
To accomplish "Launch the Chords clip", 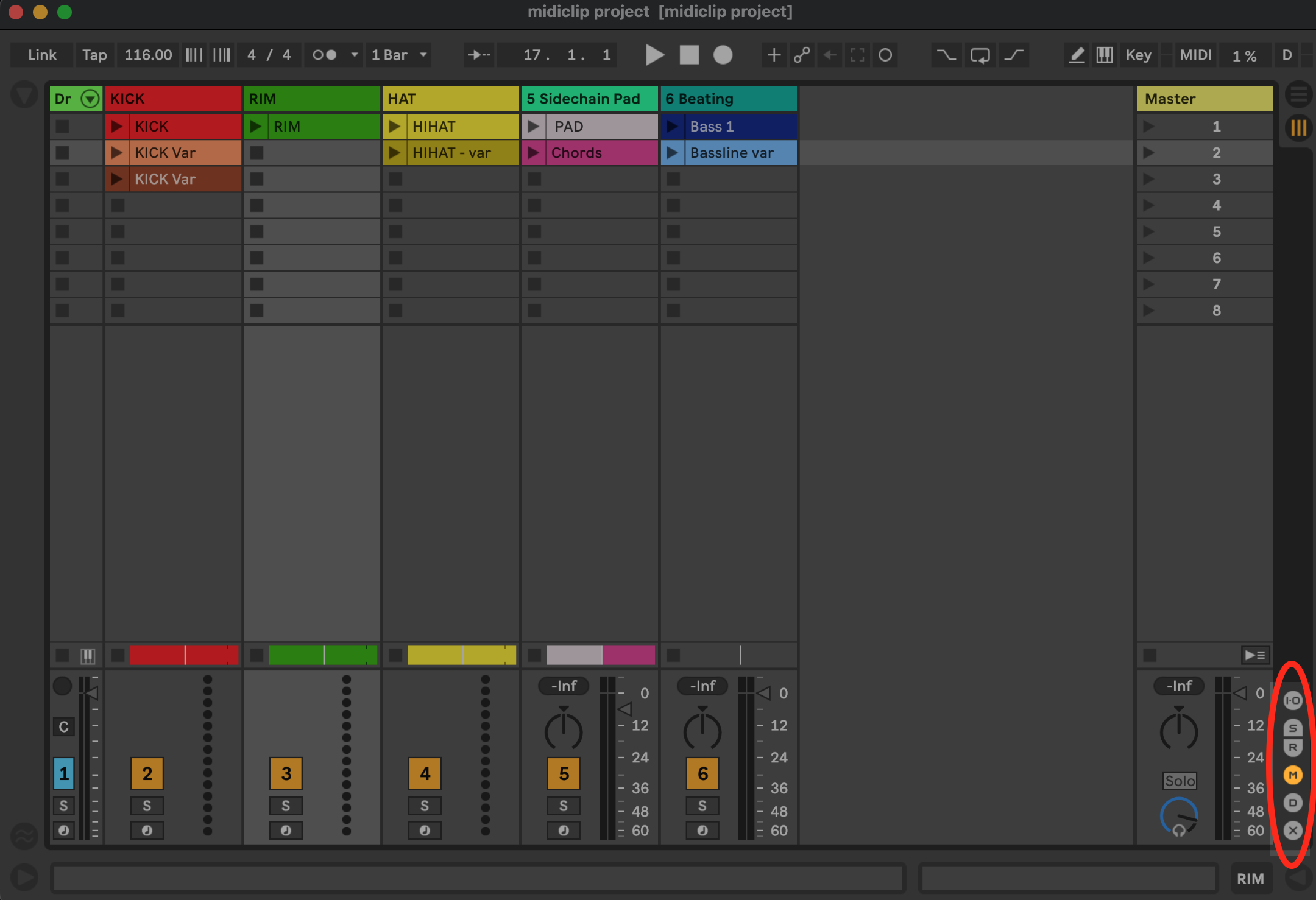I will [534, 153].
